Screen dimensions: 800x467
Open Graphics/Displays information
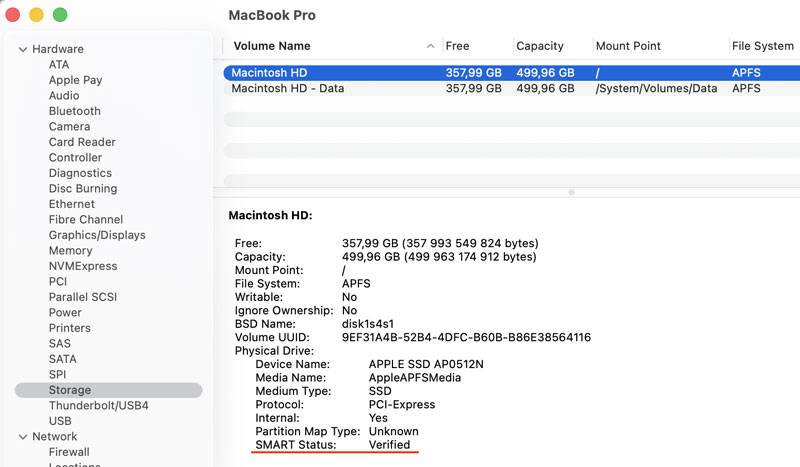[97, 235]
